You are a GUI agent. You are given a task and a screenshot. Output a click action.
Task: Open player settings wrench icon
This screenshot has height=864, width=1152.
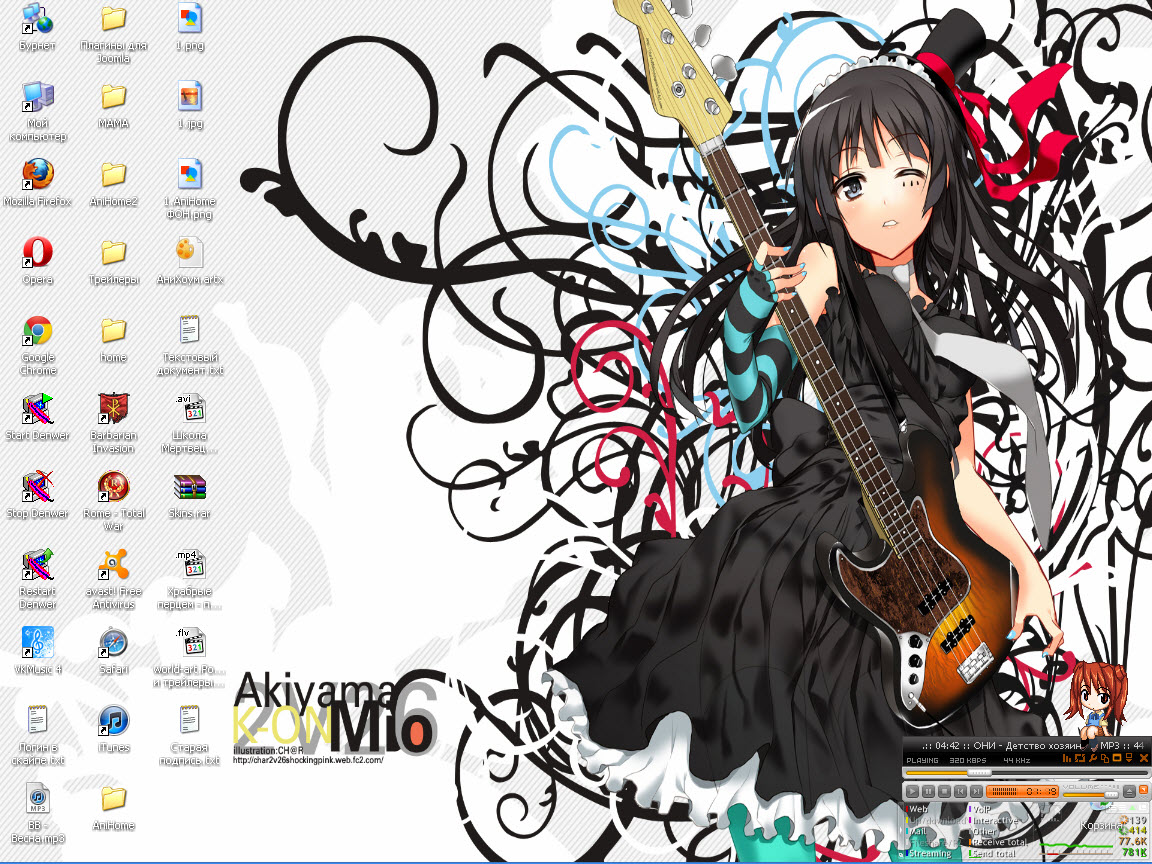(1092, 758)
